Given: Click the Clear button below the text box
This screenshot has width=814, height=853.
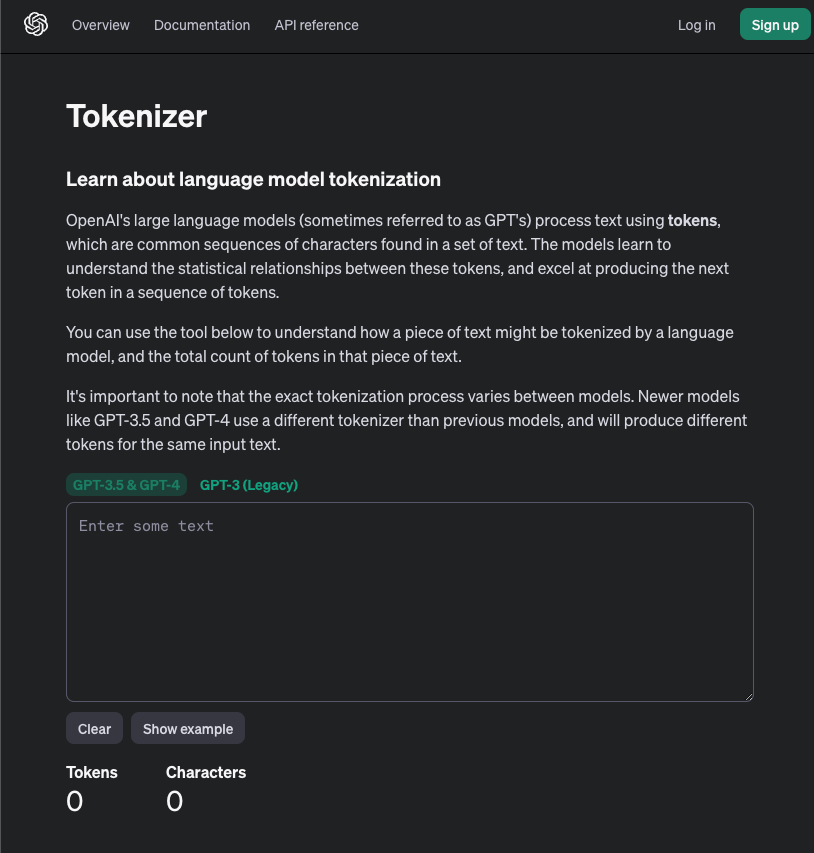Looking at the screenshot, I should pos(94,728).
